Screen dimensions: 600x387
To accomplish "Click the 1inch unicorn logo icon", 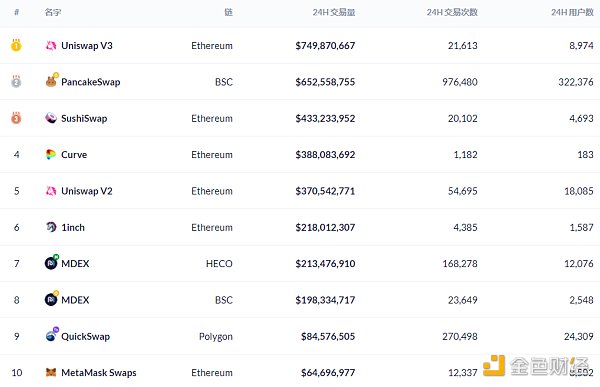I will pos(51,227).
